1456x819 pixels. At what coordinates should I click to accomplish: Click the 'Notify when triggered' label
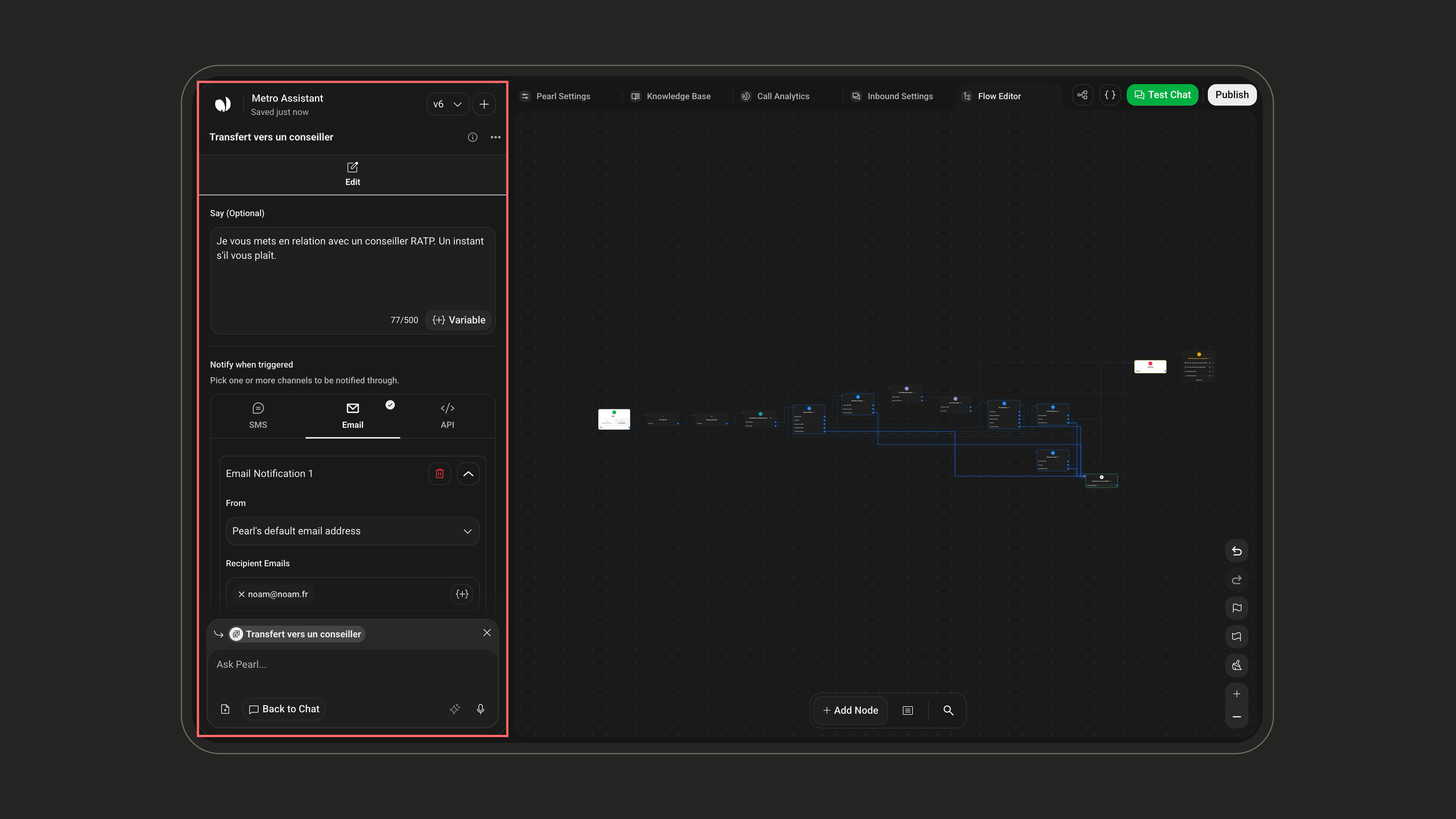[251, 365]
